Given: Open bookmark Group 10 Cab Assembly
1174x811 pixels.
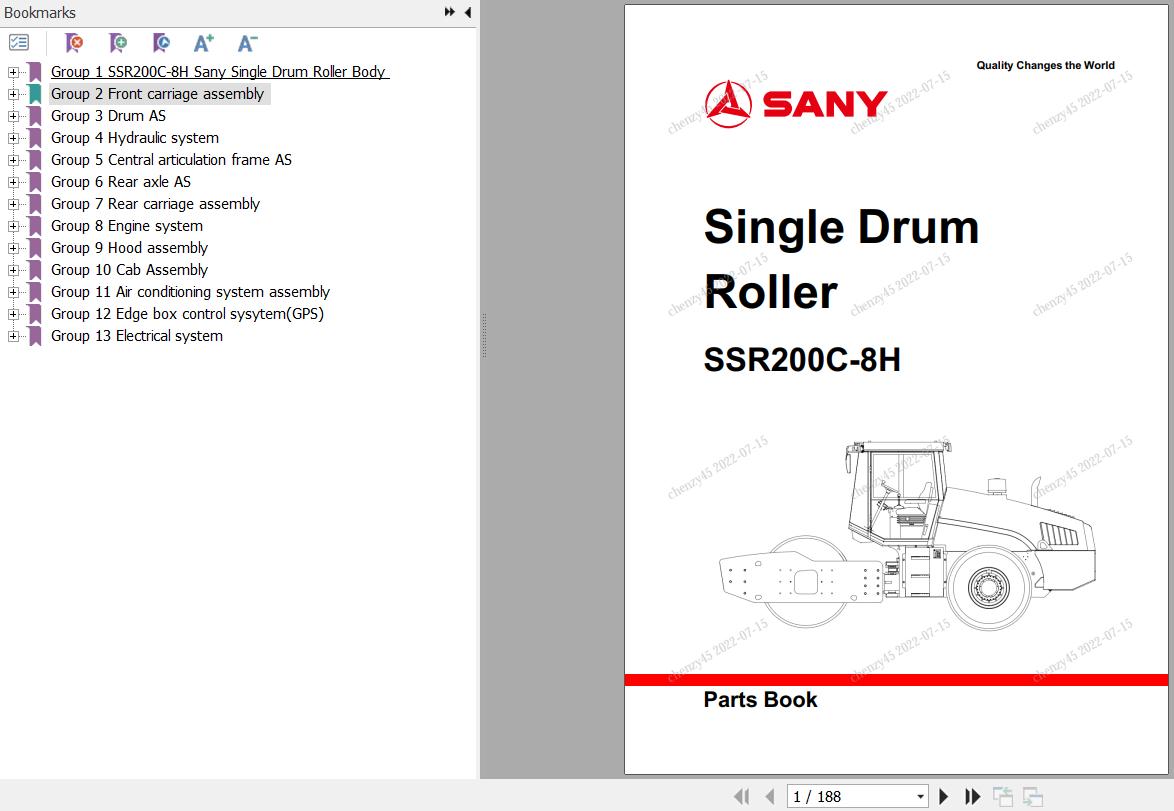Looking at the screenshot, I should [x=130, y=270].
